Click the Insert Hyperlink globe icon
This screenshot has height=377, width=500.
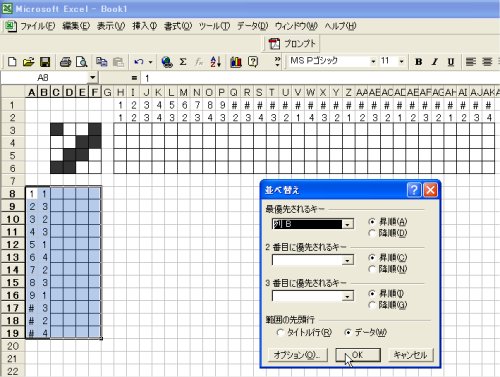167,62
